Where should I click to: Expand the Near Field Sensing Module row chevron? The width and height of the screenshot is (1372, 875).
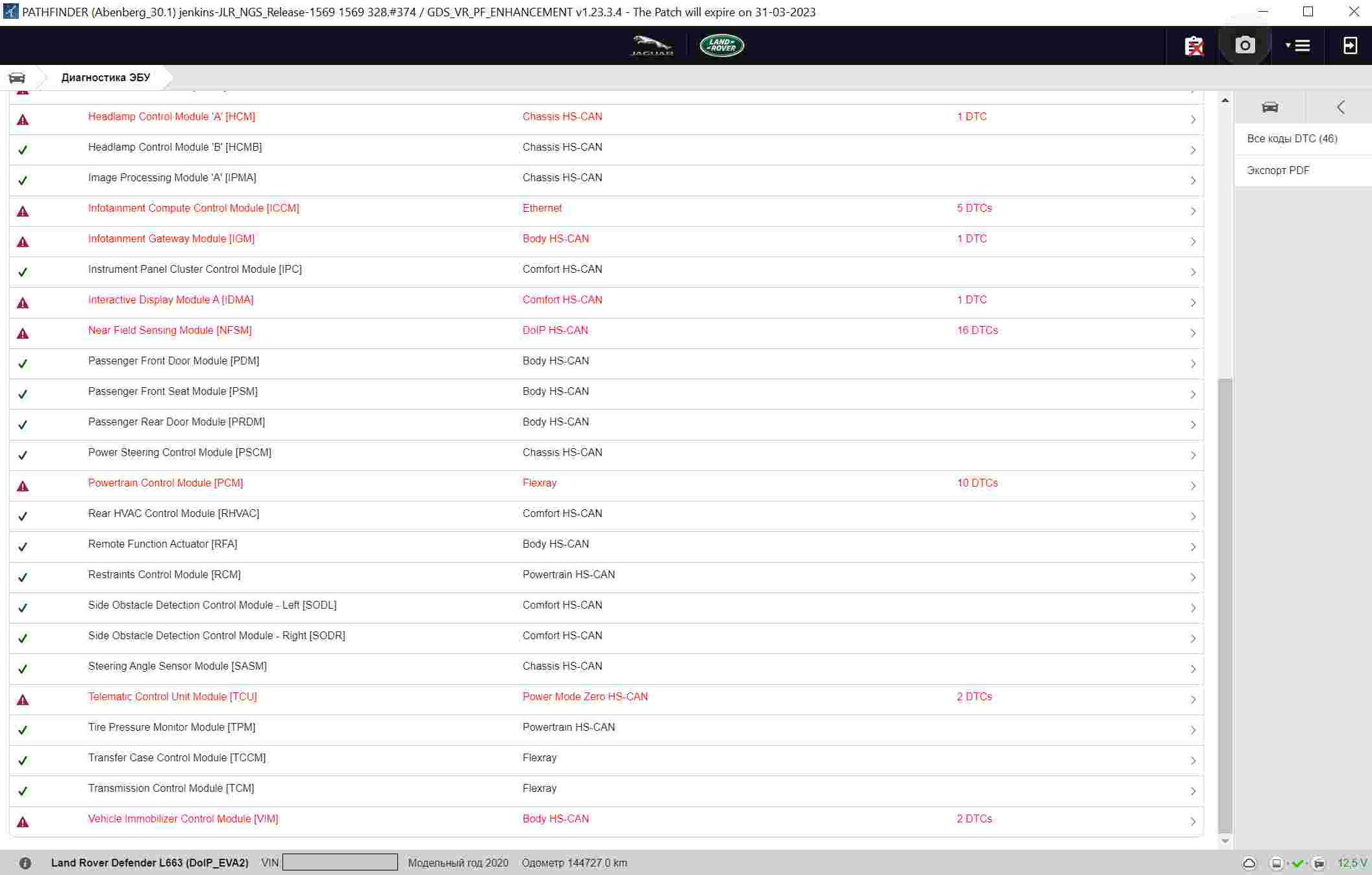(x=1193, y=333)
